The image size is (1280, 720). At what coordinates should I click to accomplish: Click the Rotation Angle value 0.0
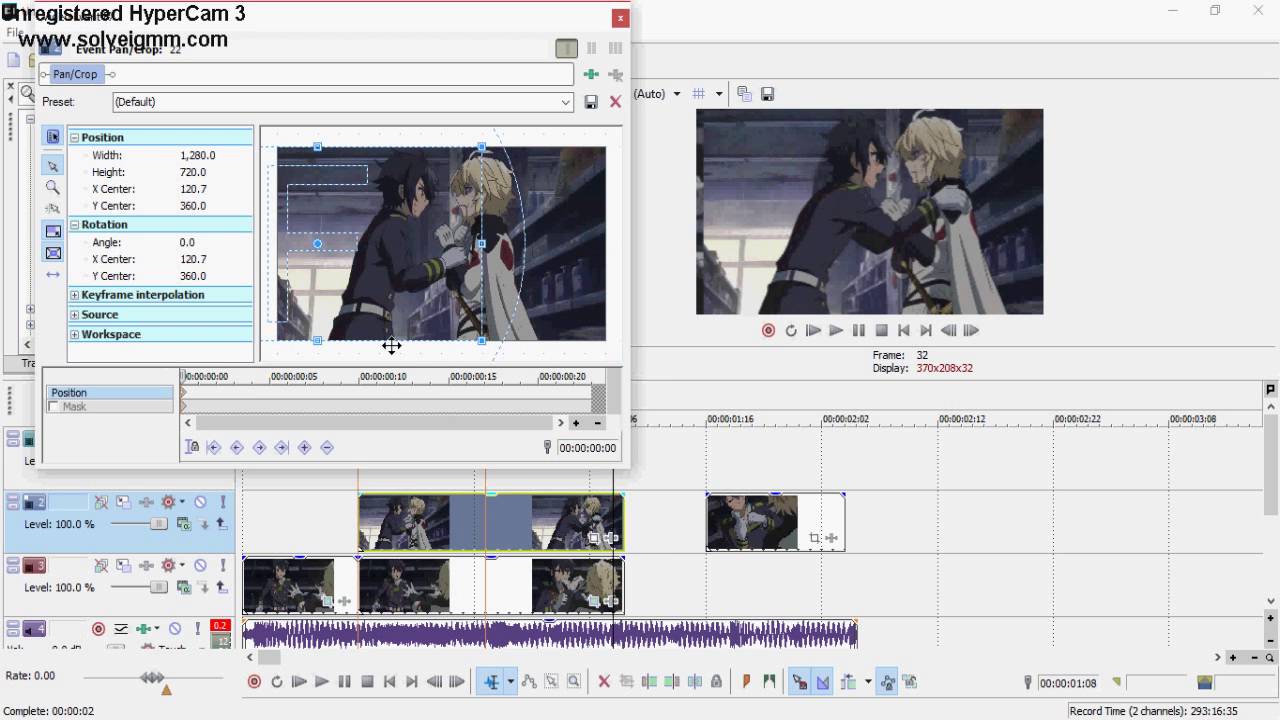(187, 243)
